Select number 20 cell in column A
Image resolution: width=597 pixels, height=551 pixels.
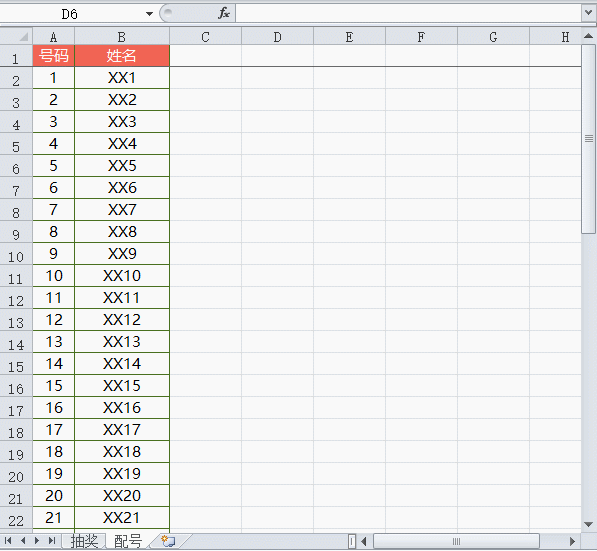click(x=54, y=496)
